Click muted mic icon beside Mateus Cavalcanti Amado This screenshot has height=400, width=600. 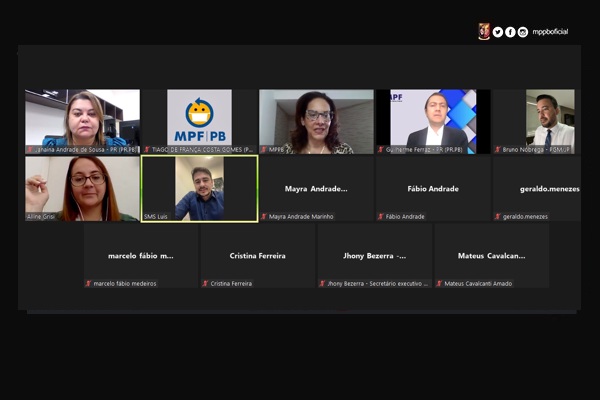439,284
